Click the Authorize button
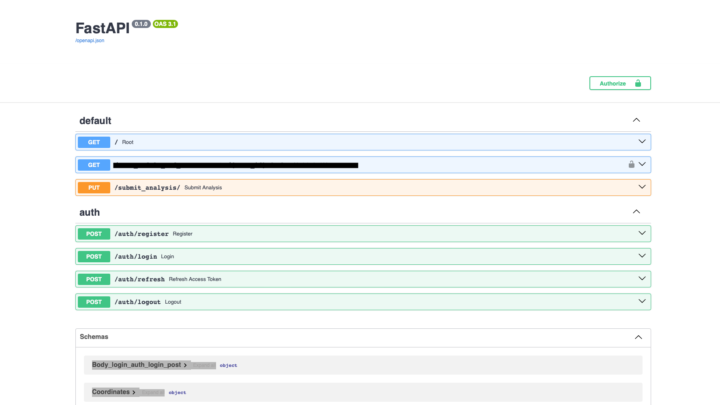The height and width of the screenshot is (405, 720). 619,83
